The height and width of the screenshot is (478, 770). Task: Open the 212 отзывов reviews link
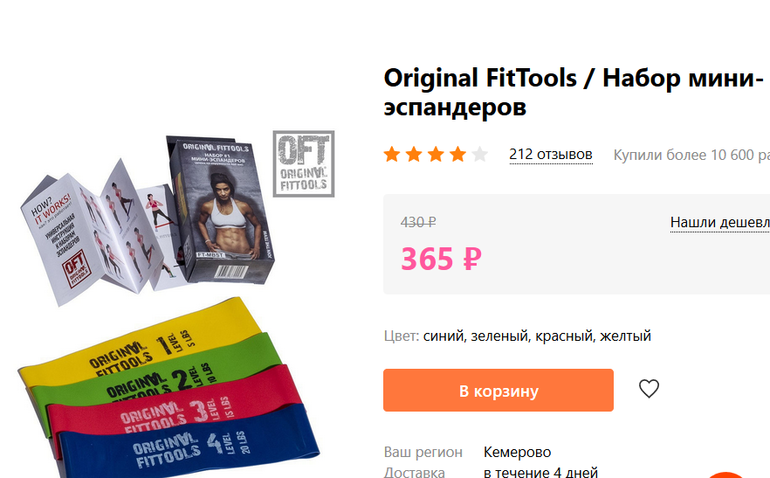tap(550, 155)
